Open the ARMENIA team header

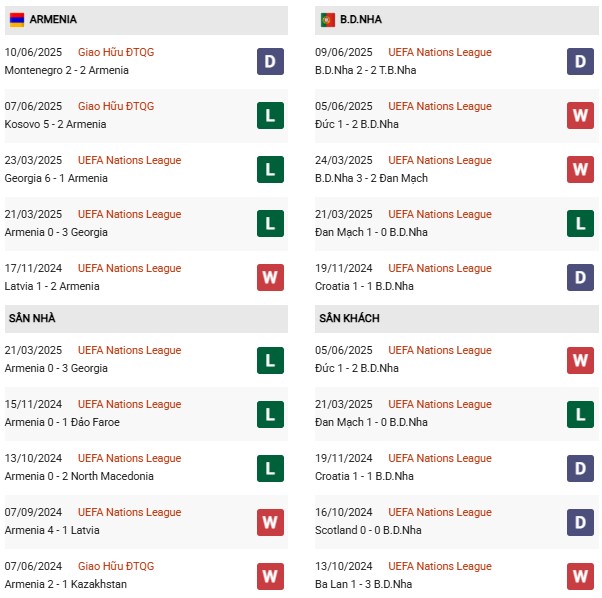click(x=53, y=19)
